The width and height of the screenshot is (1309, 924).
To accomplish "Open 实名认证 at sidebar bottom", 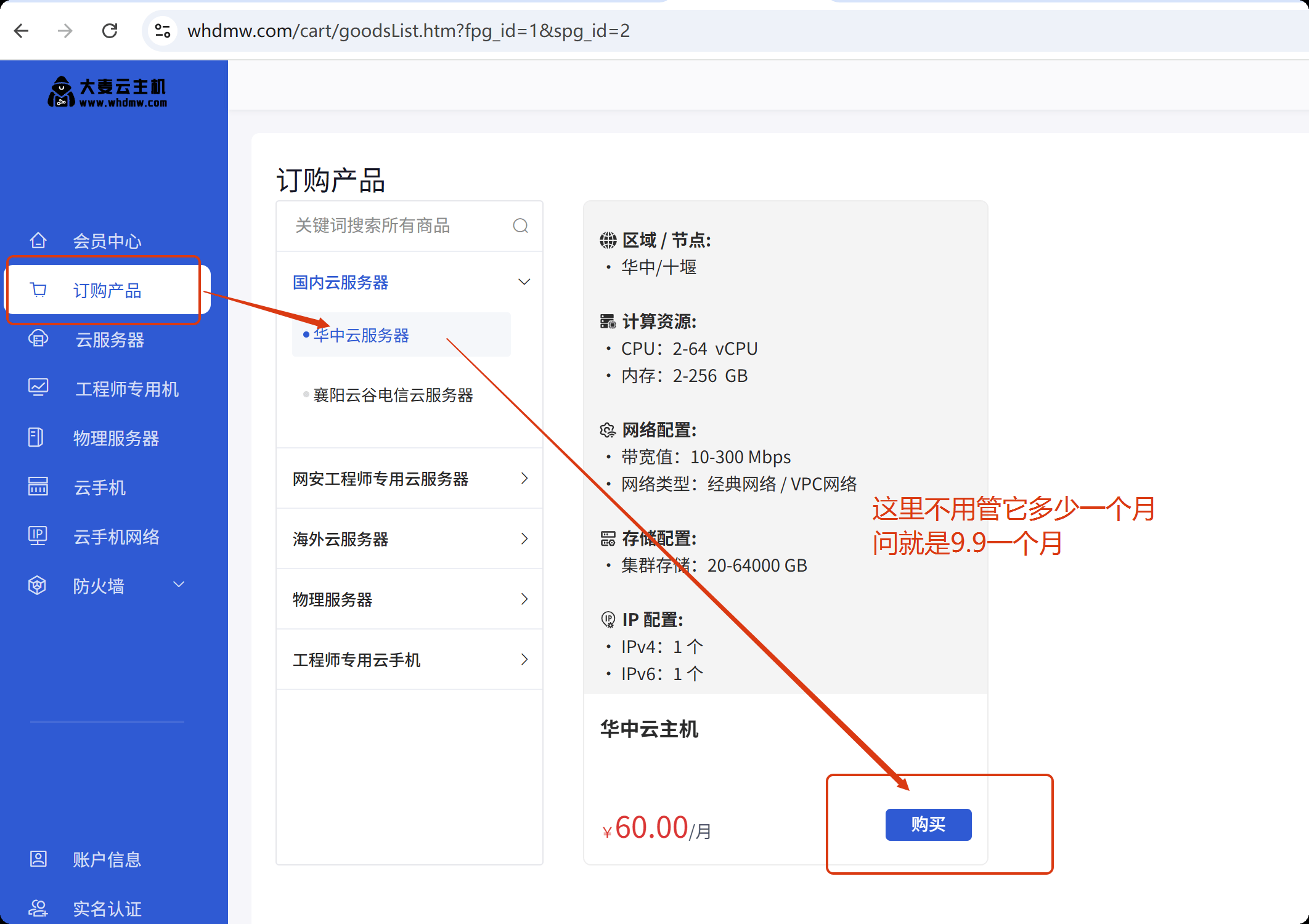I will [107, 909].
